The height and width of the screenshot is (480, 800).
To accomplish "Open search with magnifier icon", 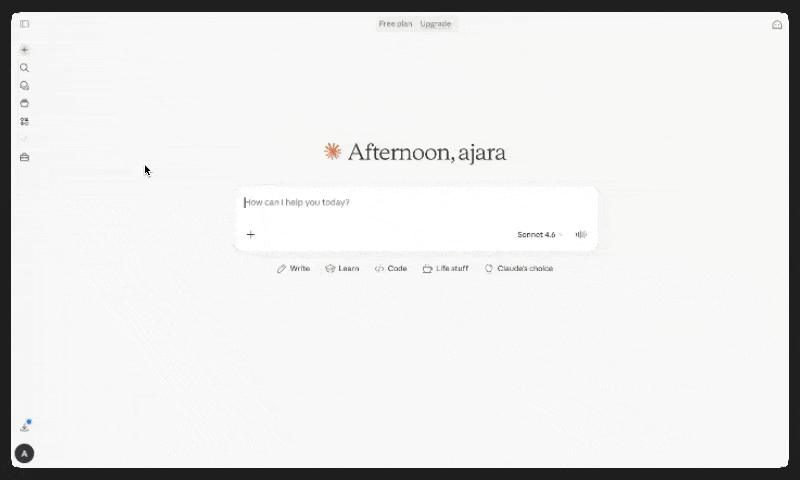I will click(x=24, y=68).
